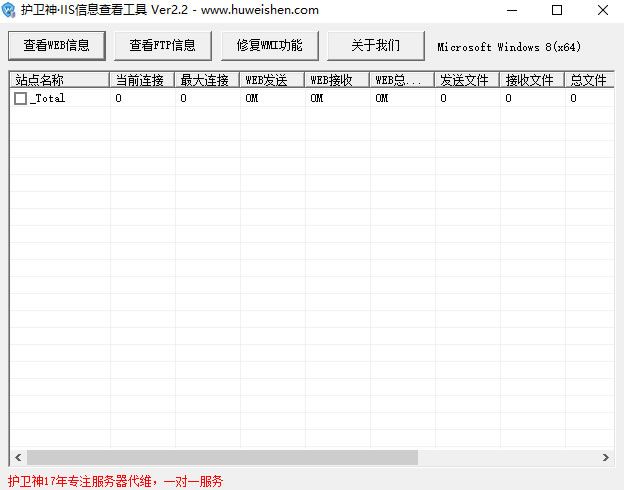
Task: Click the 接收文件 column header
Action: click(x=532, y=80)
